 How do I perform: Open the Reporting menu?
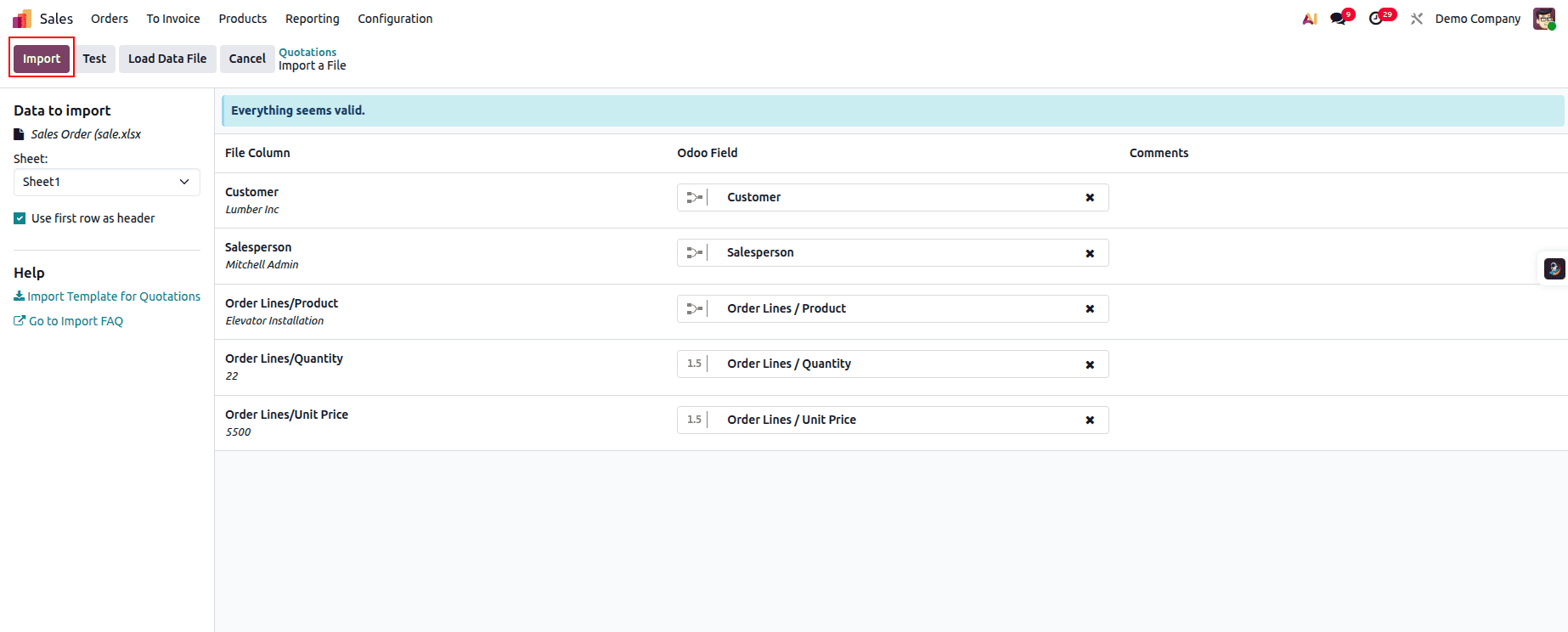[313, 19]
